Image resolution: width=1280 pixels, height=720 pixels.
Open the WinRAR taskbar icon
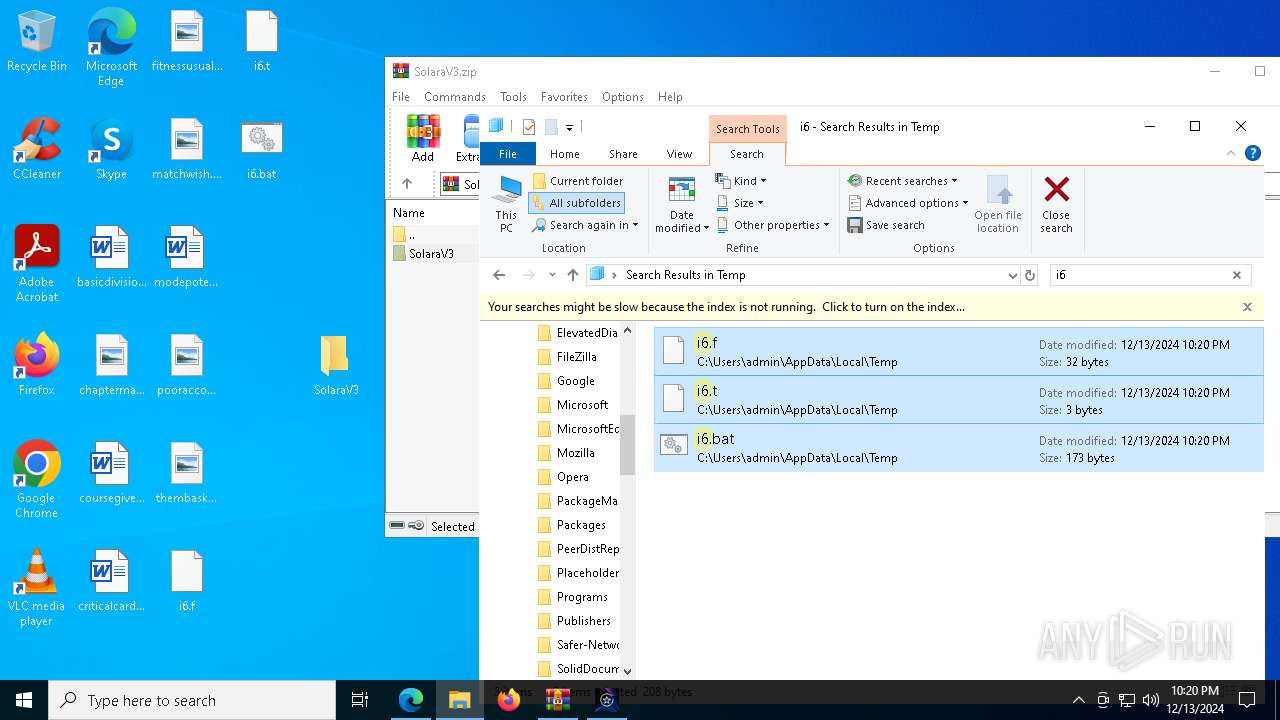tap(558, 700)
